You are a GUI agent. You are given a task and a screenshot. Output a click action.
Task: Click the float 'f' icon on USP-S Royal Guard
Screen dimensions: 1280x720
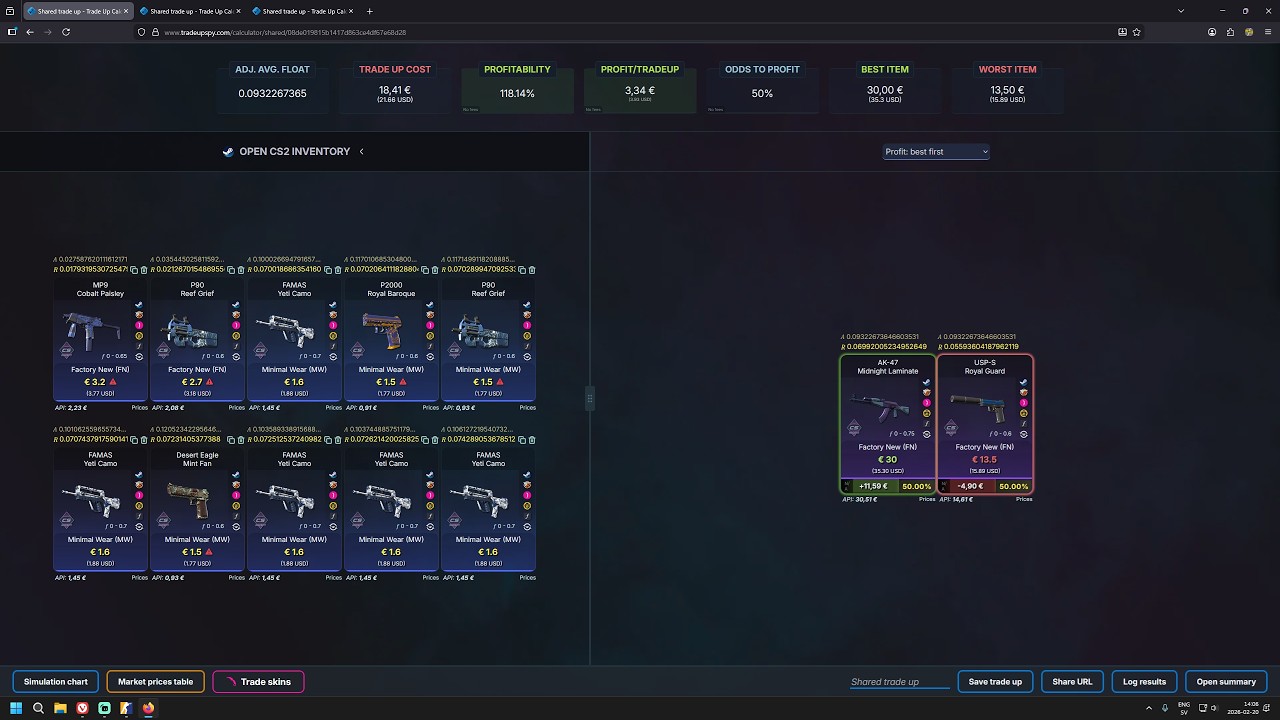pos(1024,424)
